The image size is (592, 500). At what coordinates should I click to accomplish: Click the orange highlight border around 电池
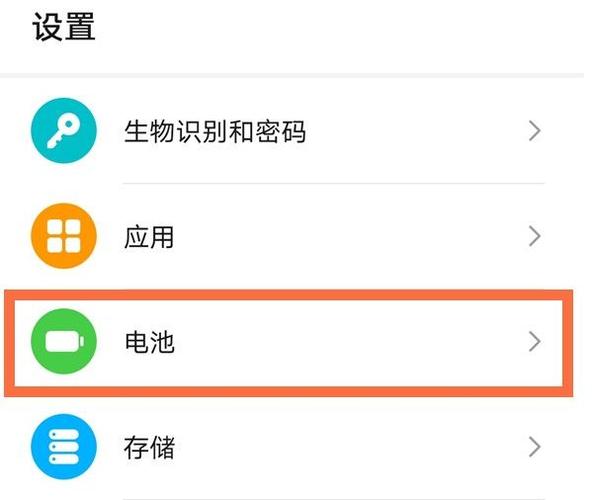[288, 295]
